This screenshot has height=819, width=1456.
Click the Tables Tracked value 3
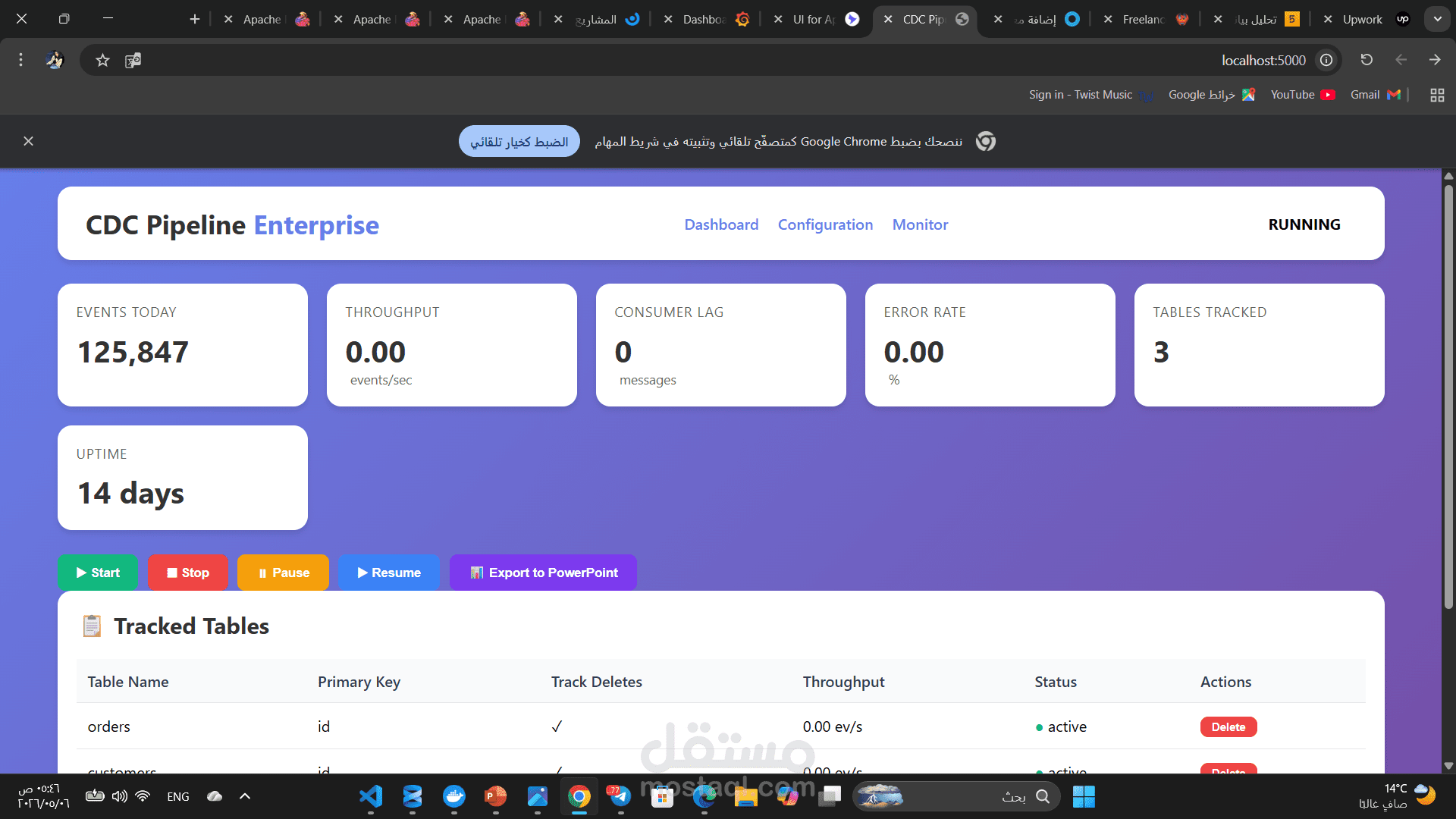click(1161, 352)
